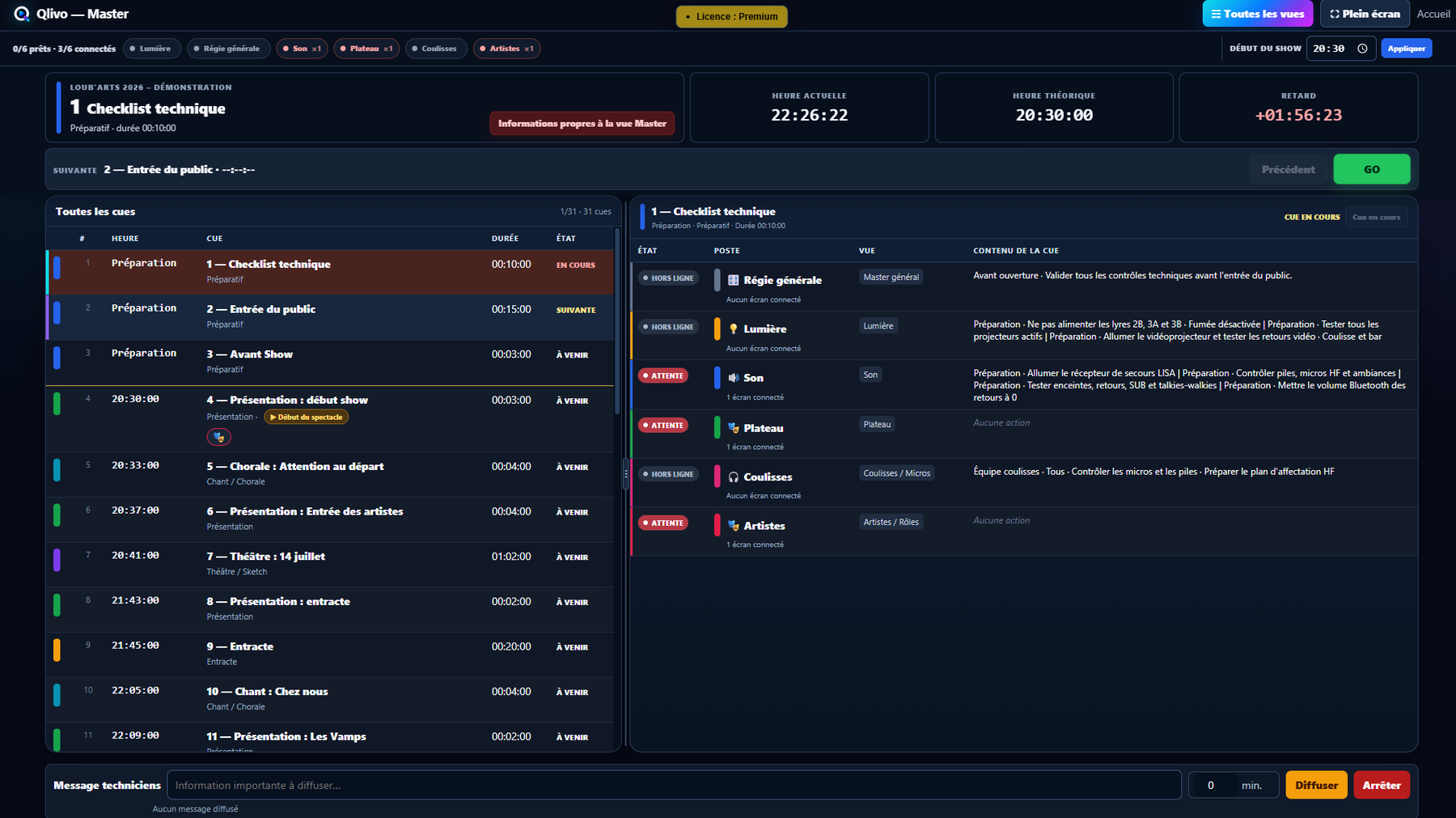Select the Artistes ×1 status chip
Viewport: 1456px width, 818px height.
click(x=506, y=49)
